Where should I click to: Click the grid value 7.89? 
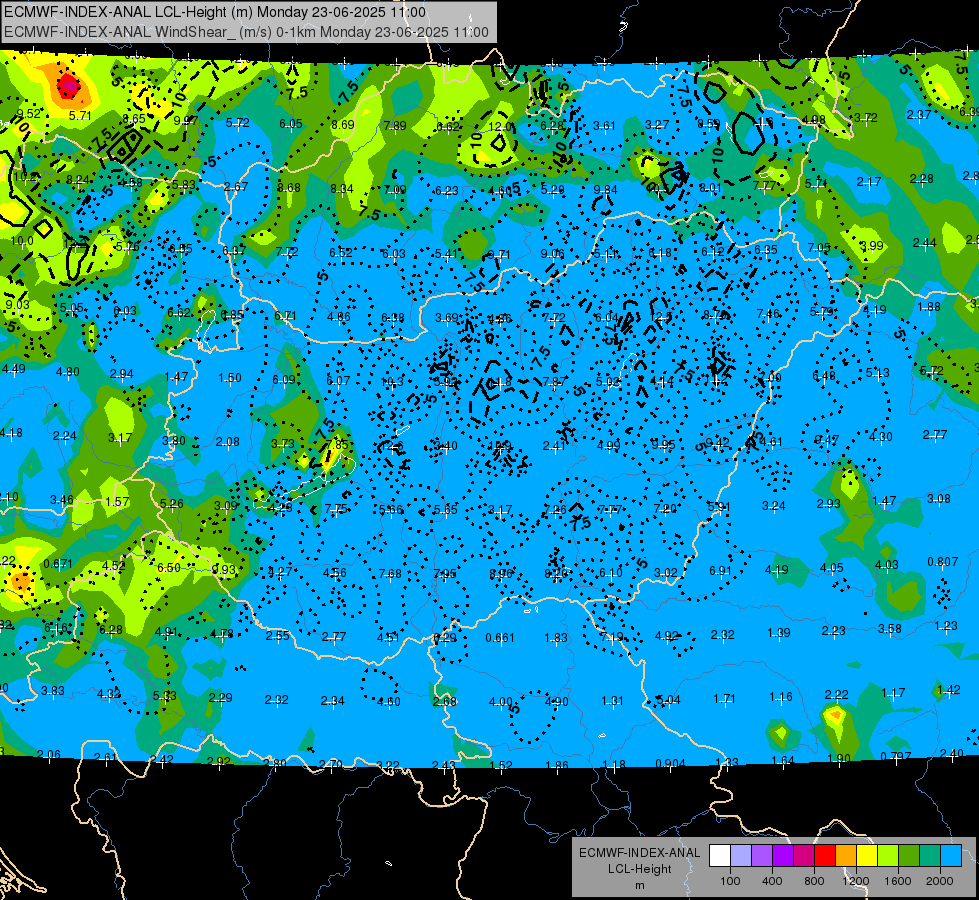point(395,126)
